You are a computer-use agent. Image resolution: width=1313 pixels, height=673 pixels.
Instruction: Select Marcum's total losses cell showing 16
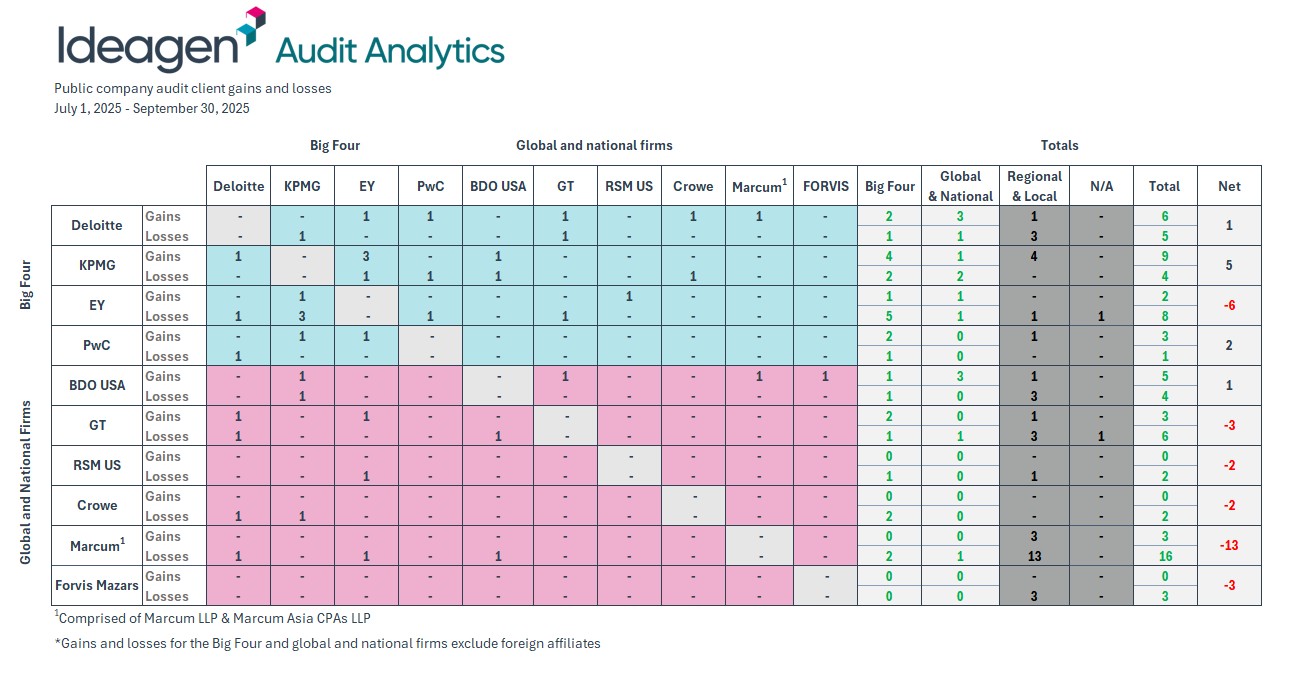(x=1165, y=556)
